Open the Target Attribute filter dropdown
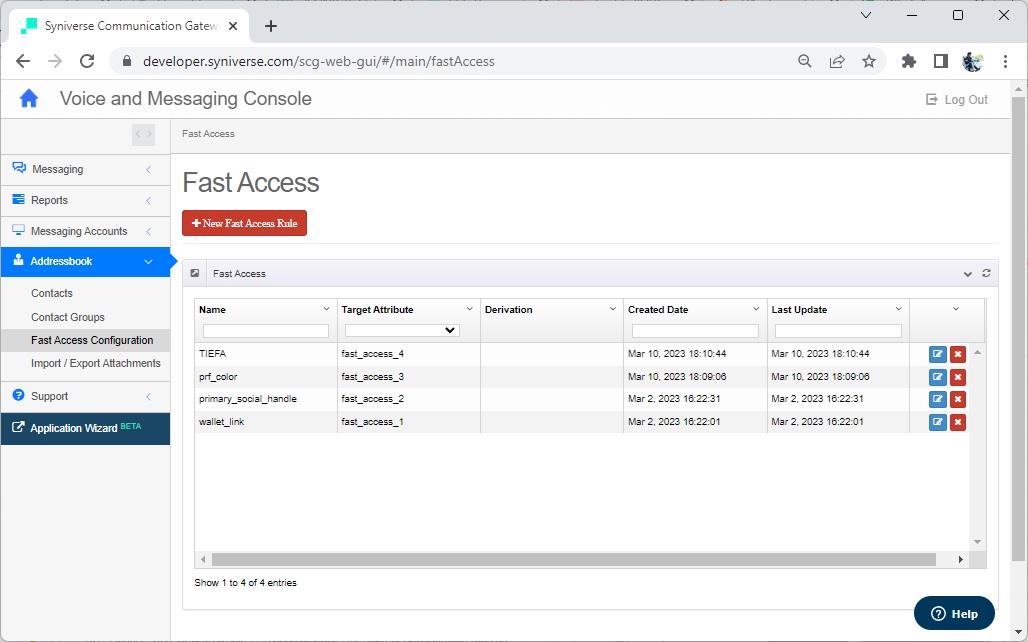This screenshot has width=1028, height=642. (x=402, y=331)
